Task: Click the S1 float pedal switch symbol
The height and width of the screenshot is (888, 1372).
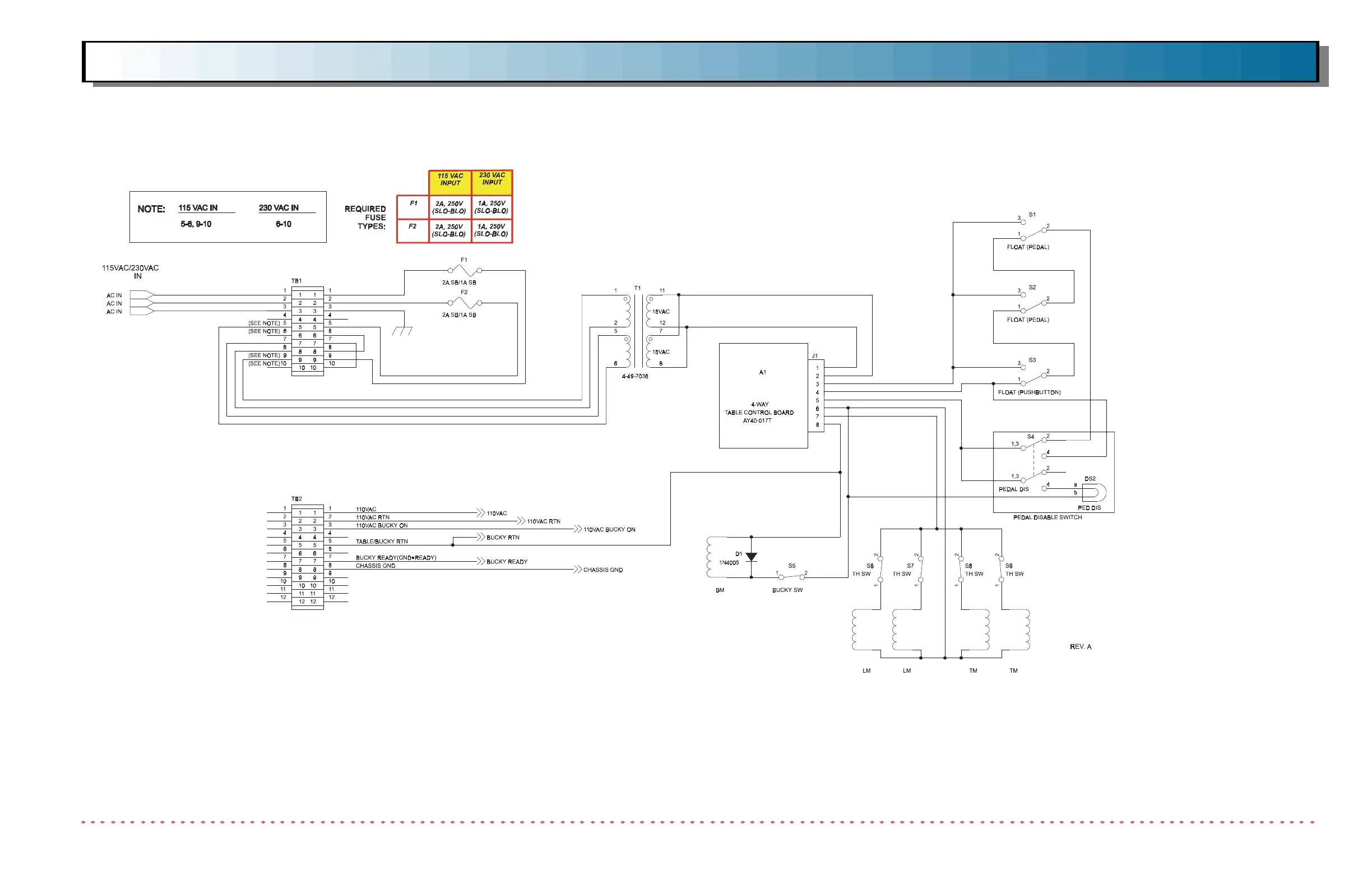Action: pos(1033,230)
